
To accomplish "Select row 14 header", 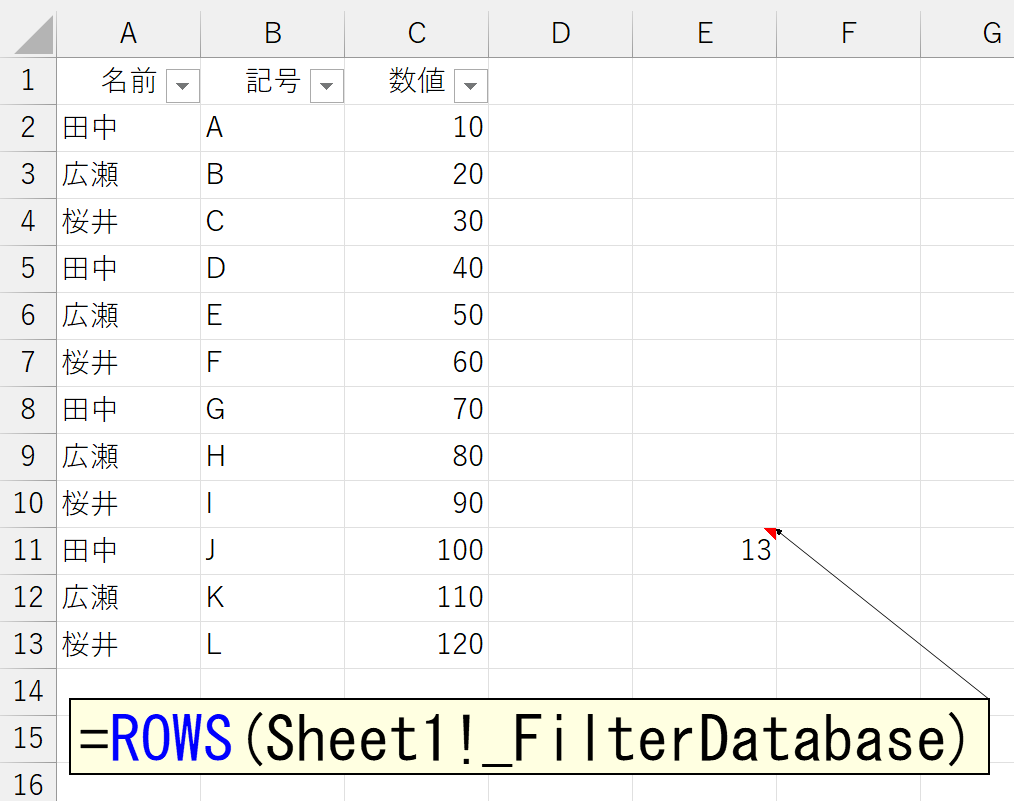I will 28,691.
